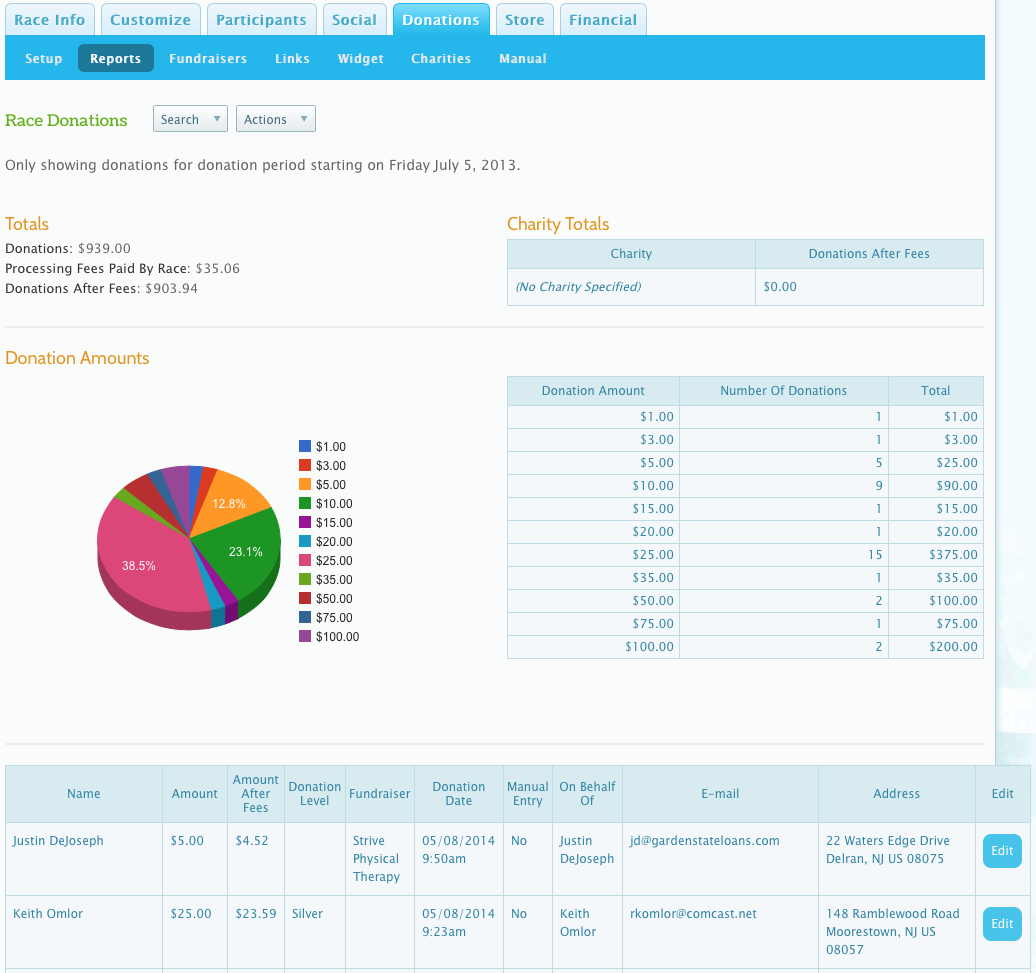Open the Reports section

click(115, 58)
